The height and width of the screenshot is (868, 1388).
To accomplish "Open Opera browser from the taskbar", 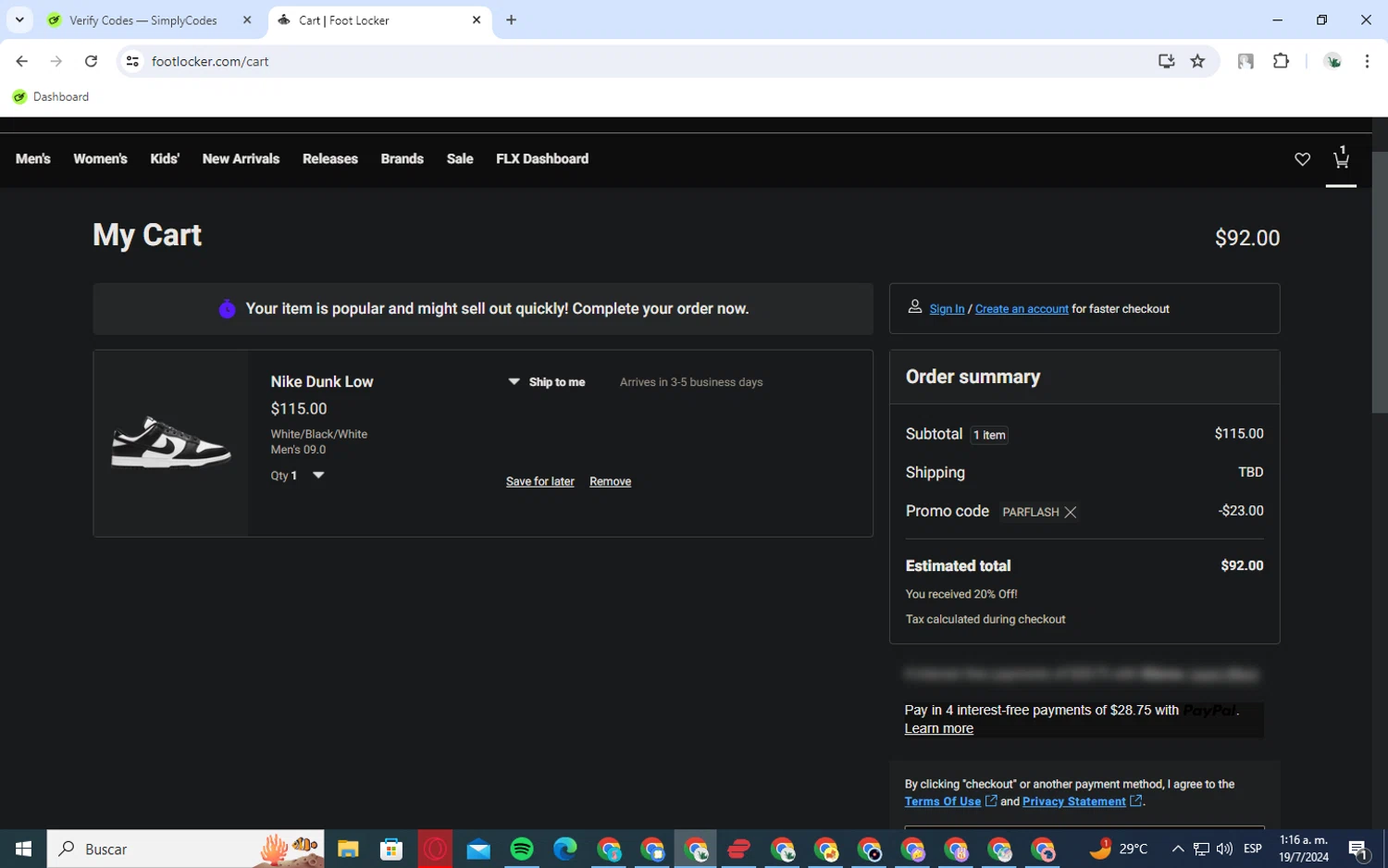I will pyautogui.click(x=435, y=849).
